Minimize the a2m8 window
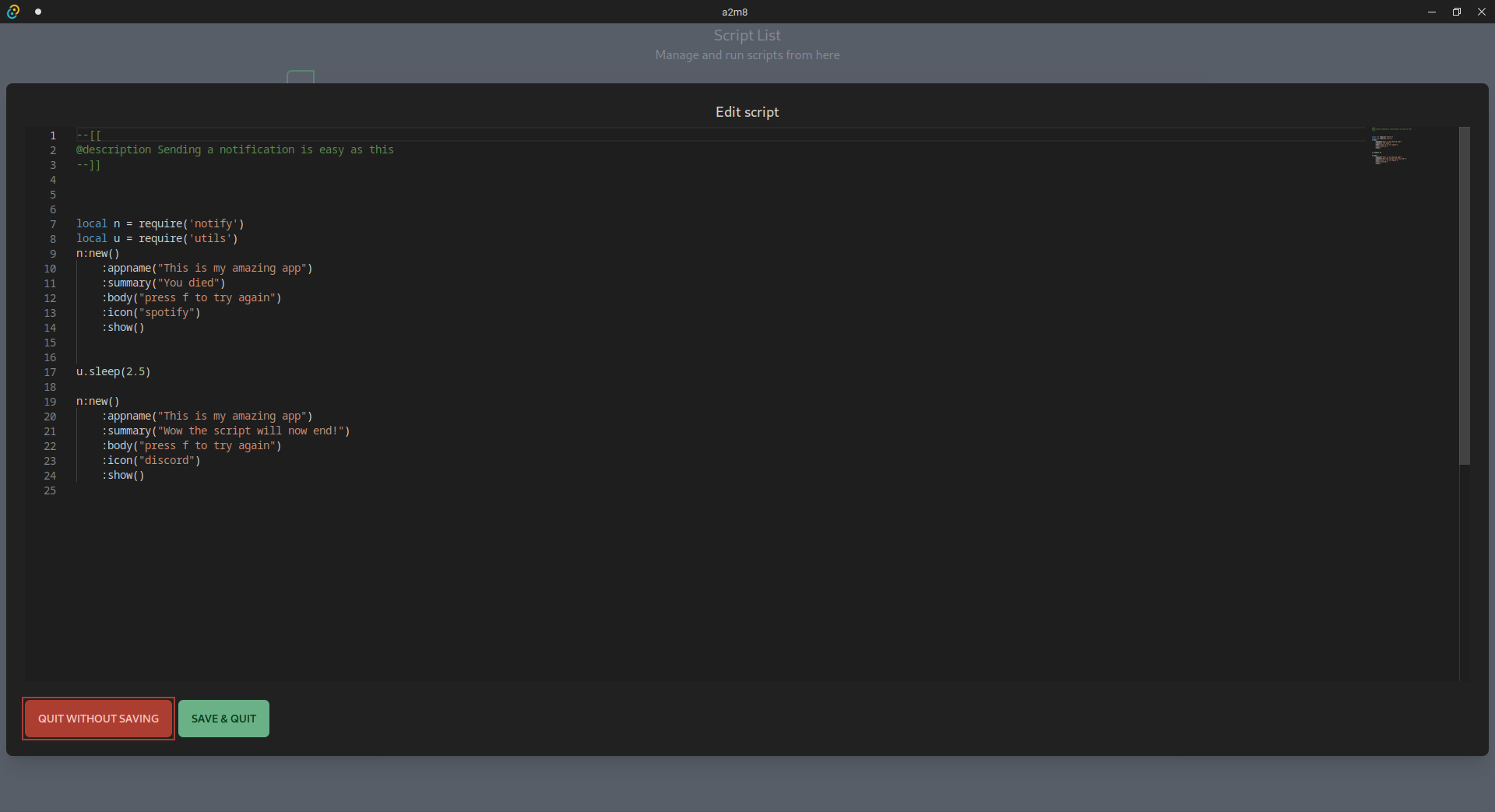 pos(1431,12)
